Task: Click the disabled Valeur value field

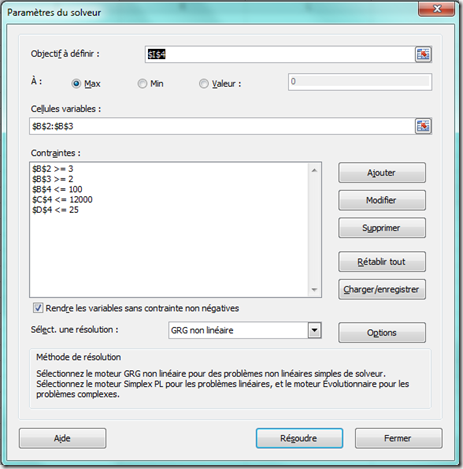Action: (x=360, y=82)
